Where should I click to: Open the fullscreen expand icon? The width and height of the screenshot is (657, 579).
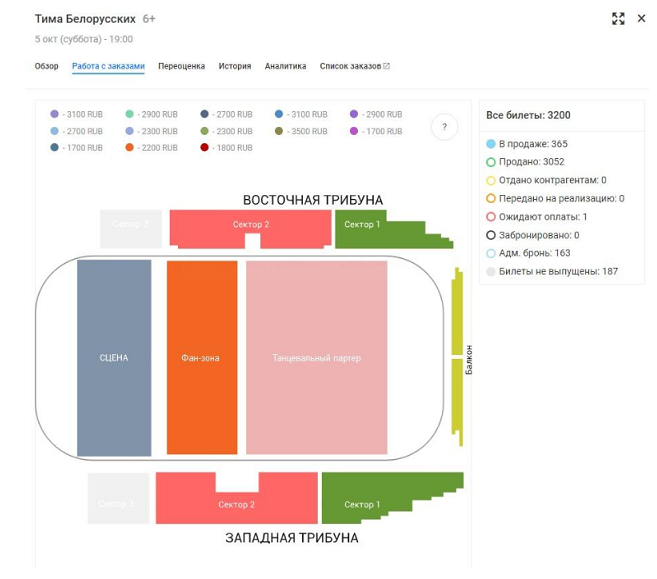618,18
